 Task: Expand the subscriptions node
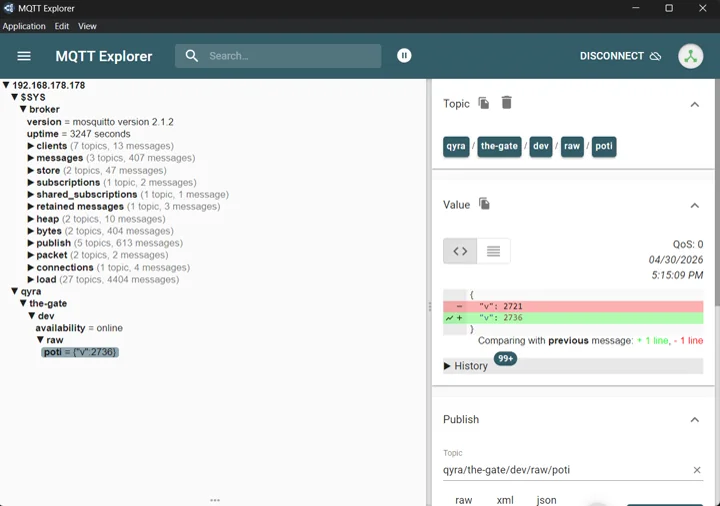31,182
